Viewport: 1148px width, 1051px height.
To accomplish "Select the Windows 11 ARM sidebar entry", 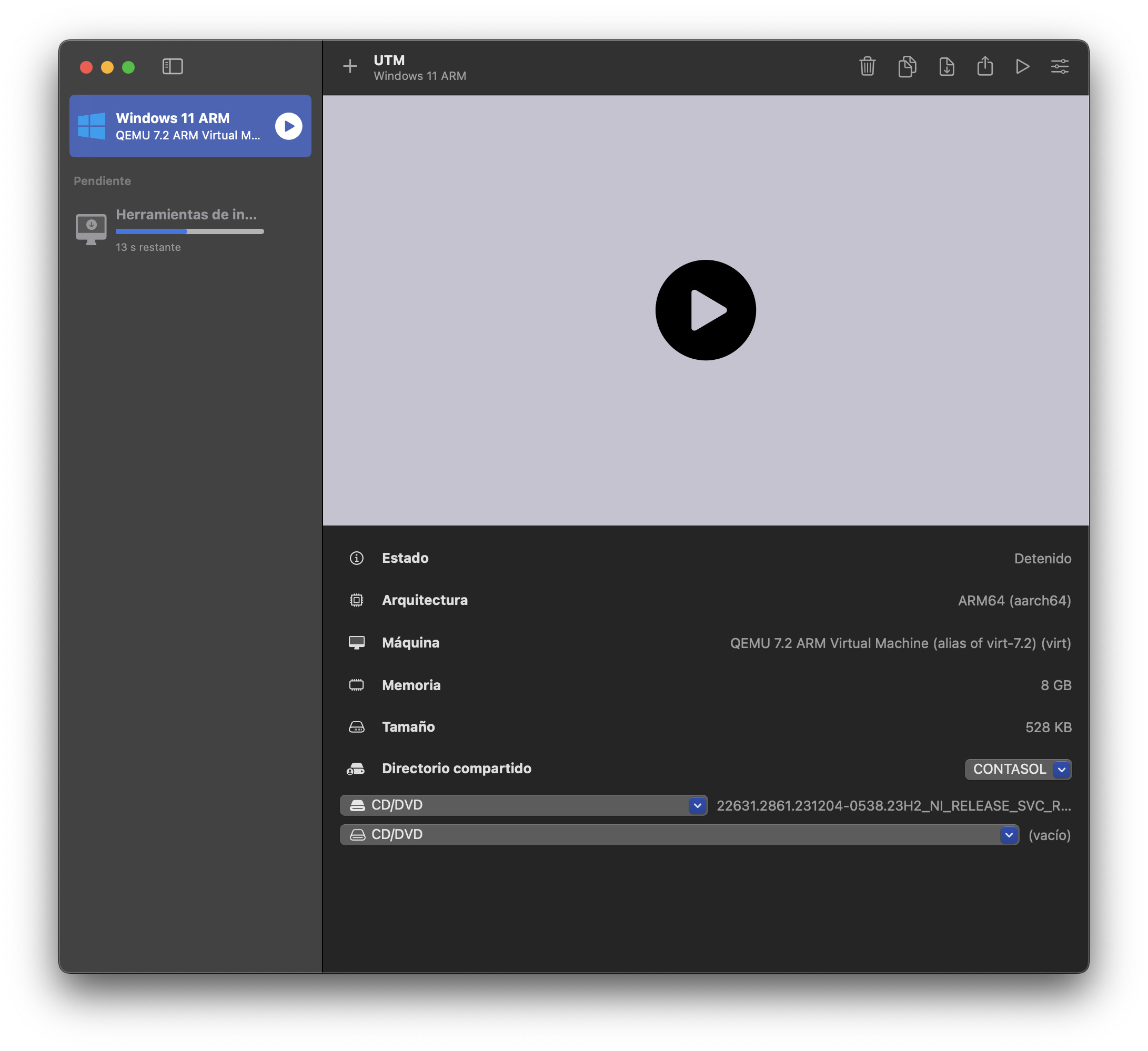I will pos(190,126).
